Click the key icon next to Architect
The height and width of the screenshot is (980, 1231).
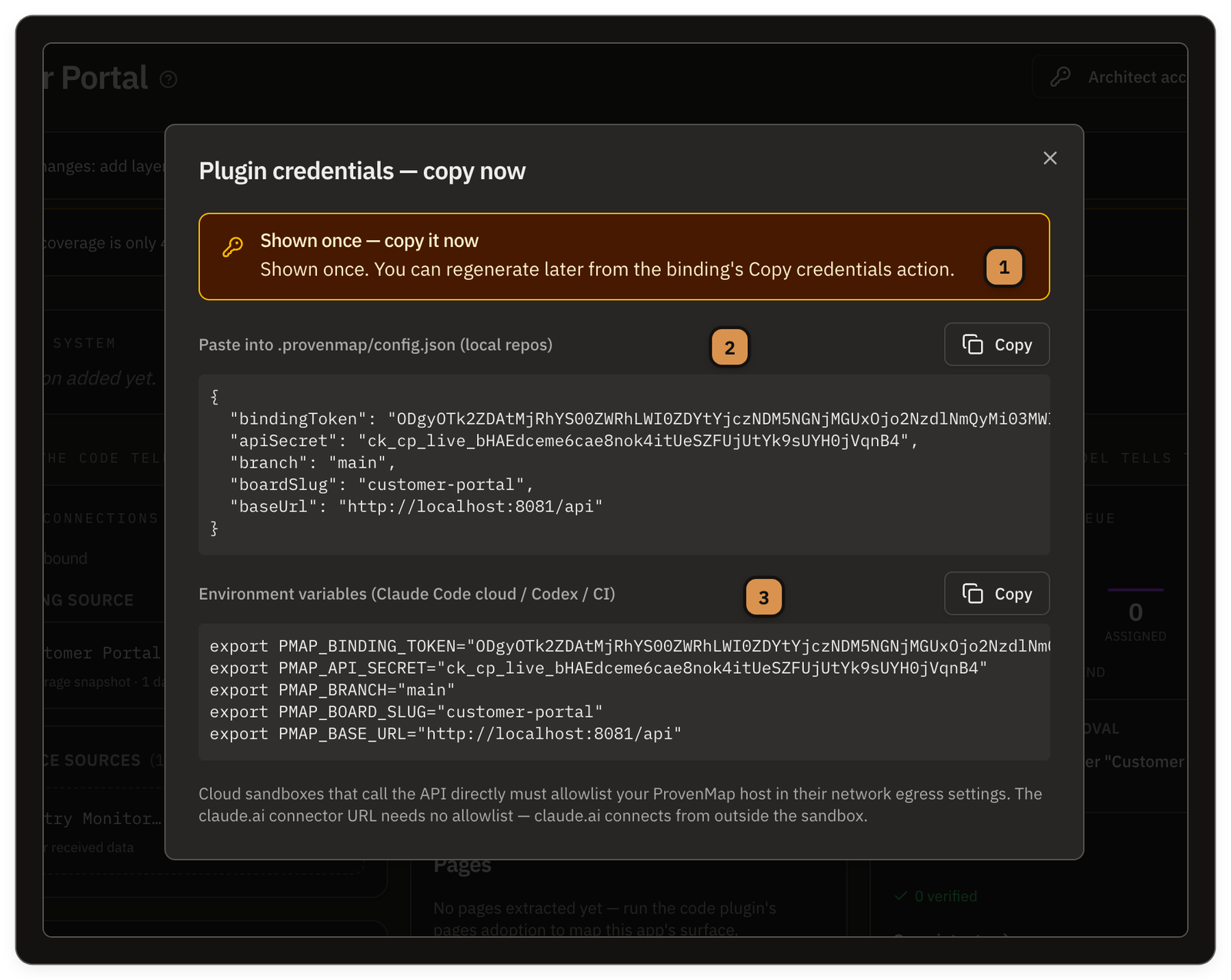coord(1061,77)
